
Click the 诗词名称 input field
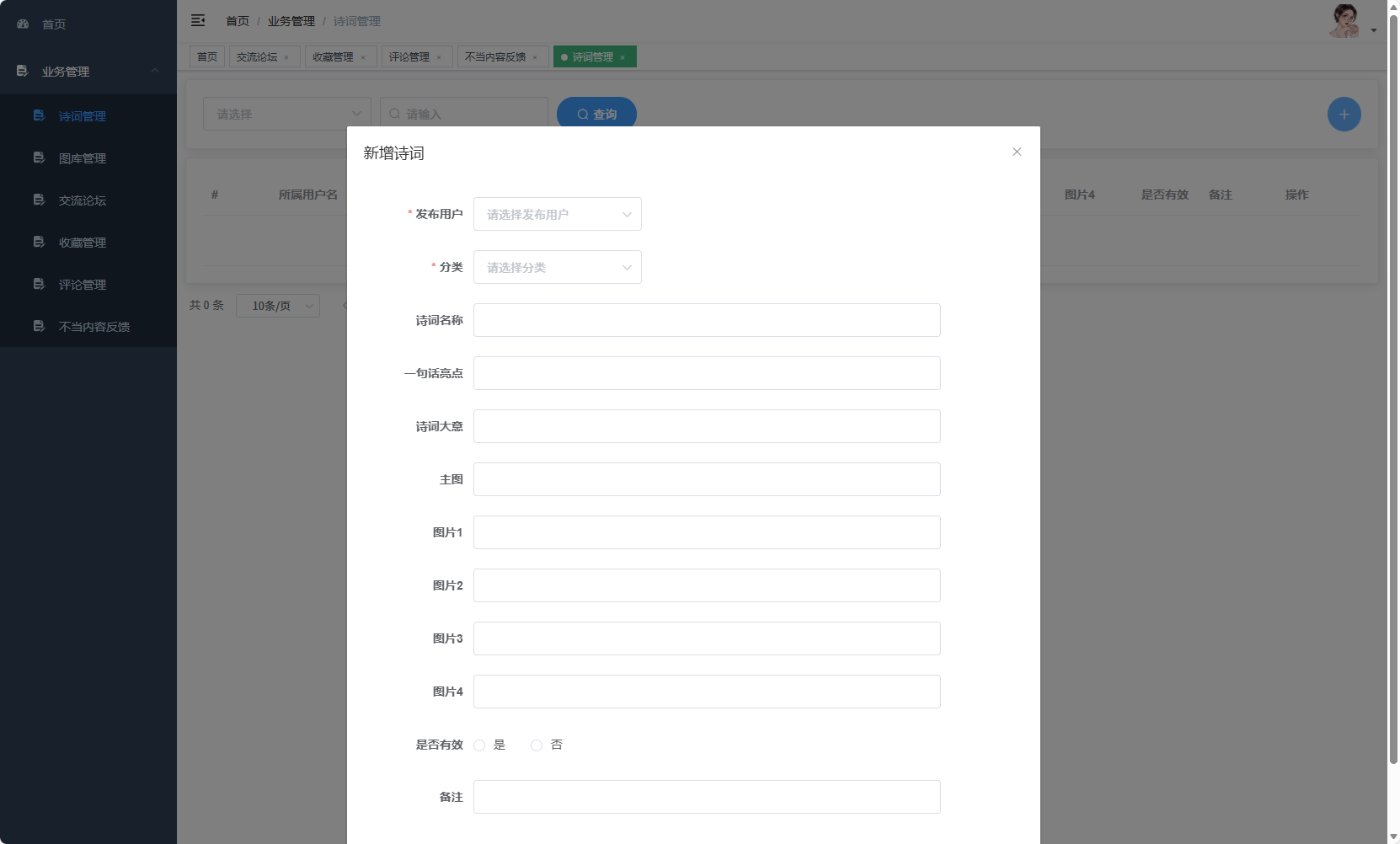click(x=707, y=320)
